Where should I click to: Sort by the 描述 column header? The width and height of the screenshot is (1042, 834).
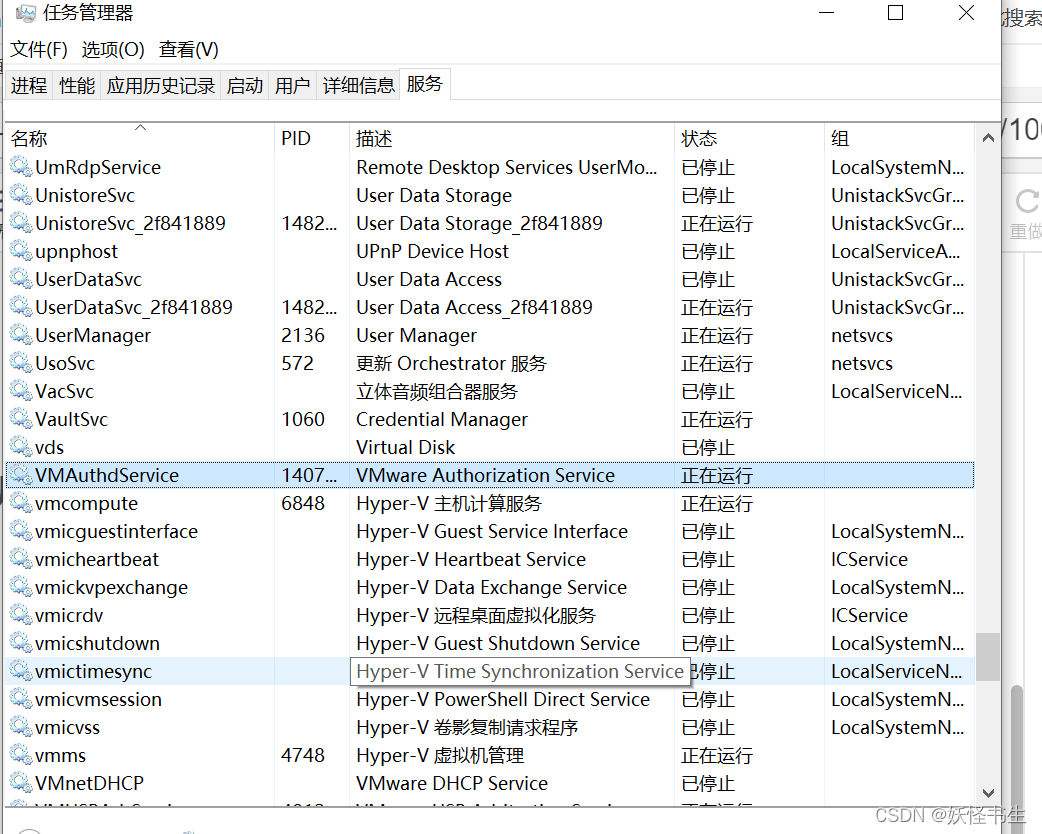pyautogui.click(x=512, y=138)
